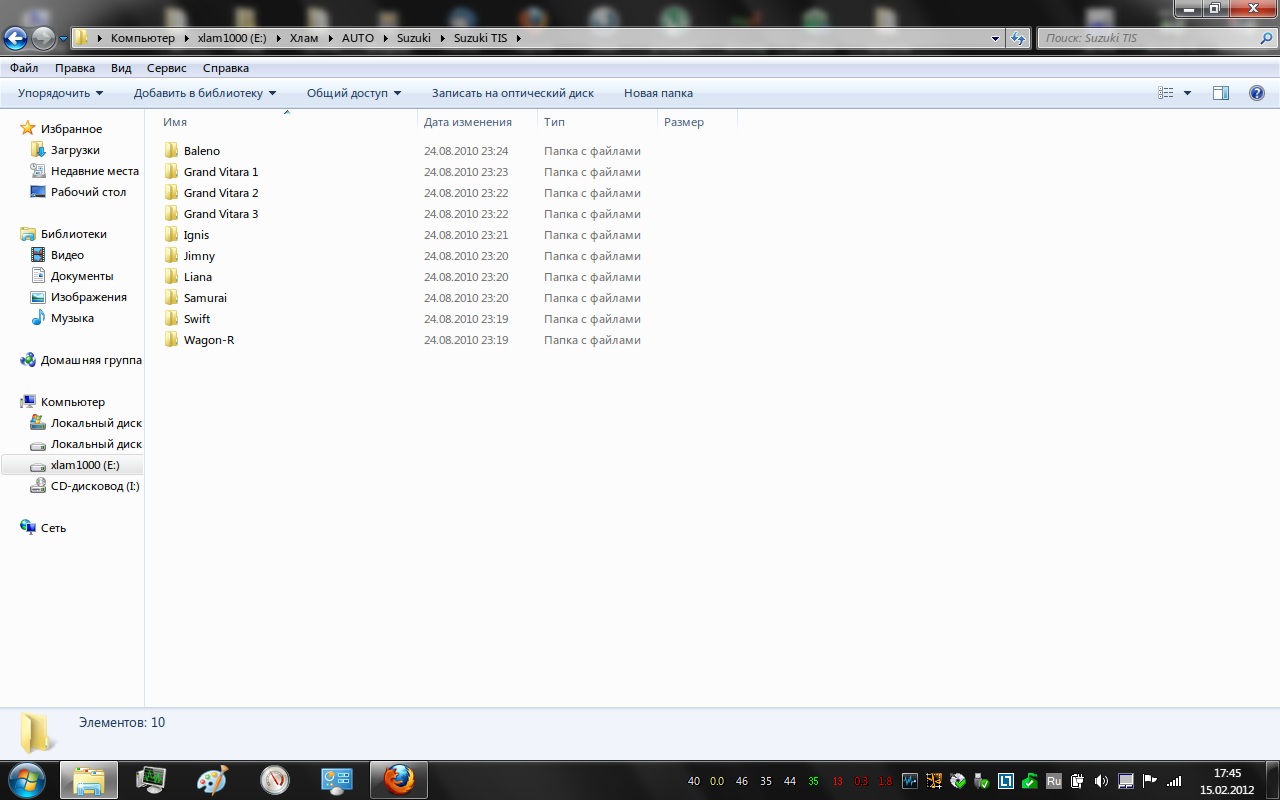The height and width of the screenshot is (800, 1280).
Task: Expand the change view dropdown arrow
Action: (1187, 93)
